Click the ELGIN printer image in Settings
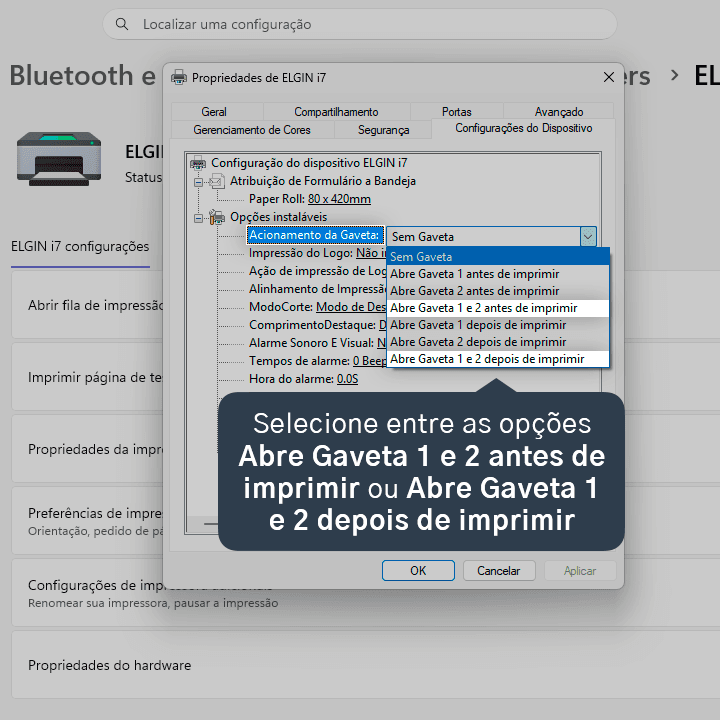 click(x=59, y=159)
